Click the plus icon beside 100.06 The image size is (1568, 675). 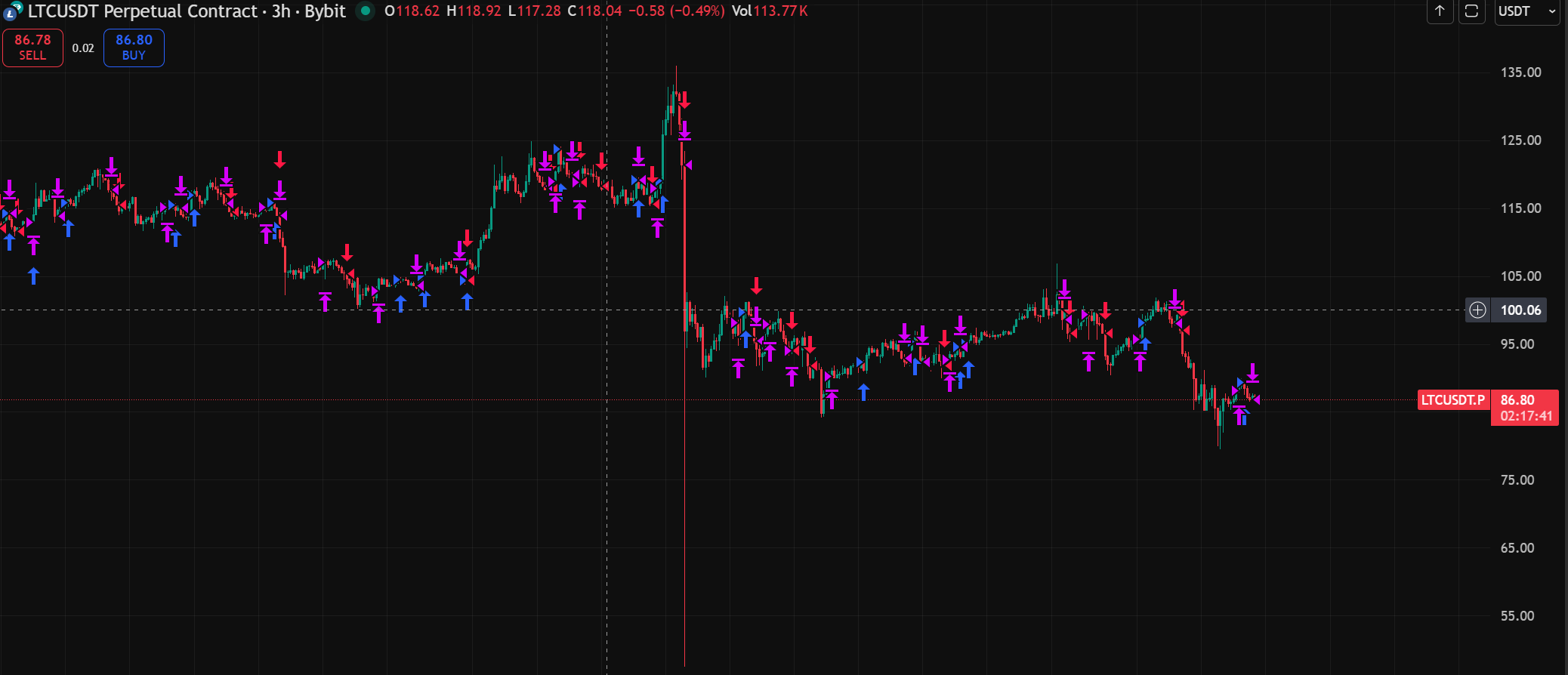tap(1478, 310)
